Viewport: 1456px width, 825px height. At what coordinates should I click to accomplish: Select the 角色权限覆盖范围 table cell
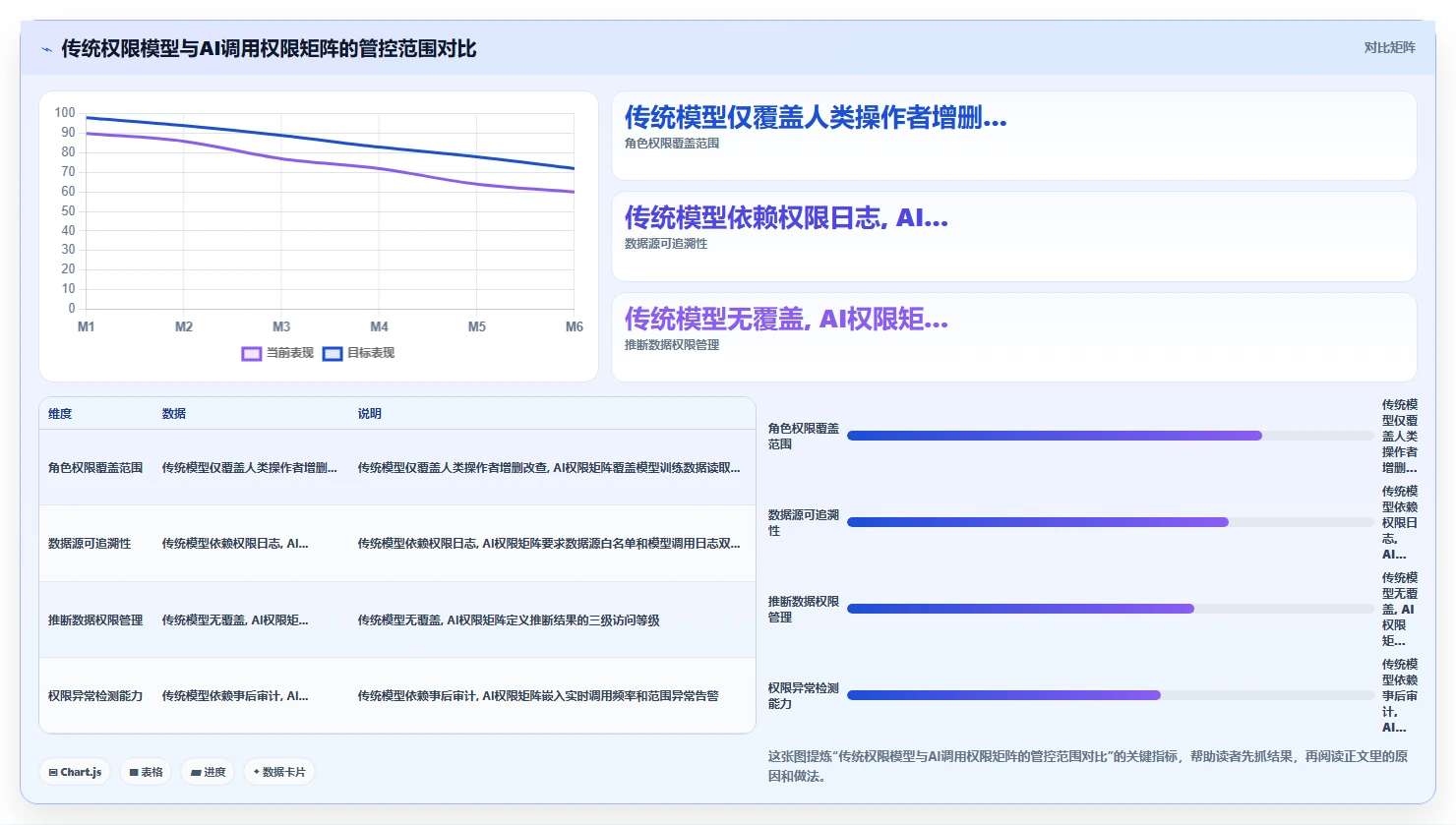[x=95, y=468]
